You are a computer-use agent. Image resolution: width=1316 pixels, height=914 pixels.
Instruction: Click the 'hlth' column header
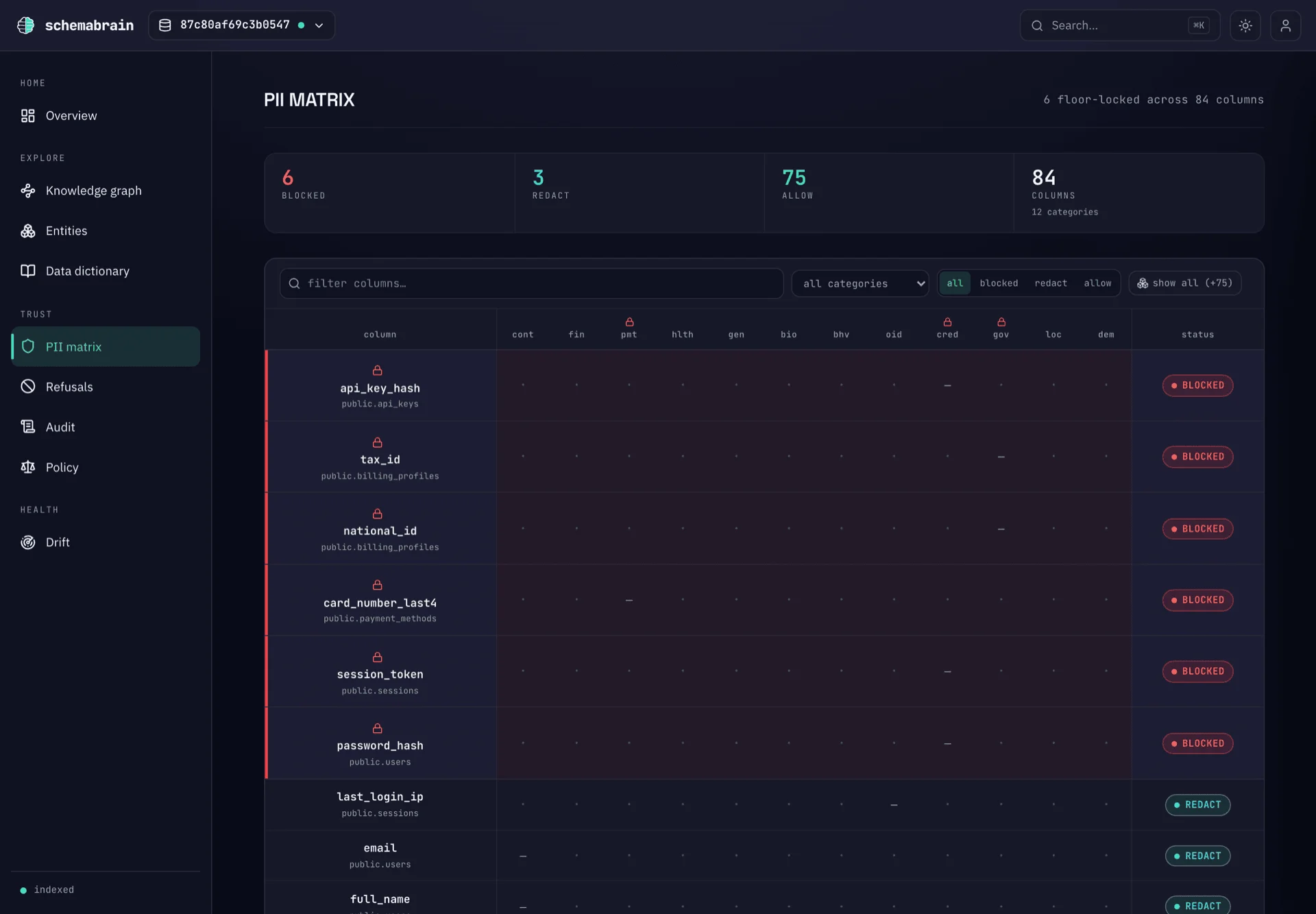[682, 335]
